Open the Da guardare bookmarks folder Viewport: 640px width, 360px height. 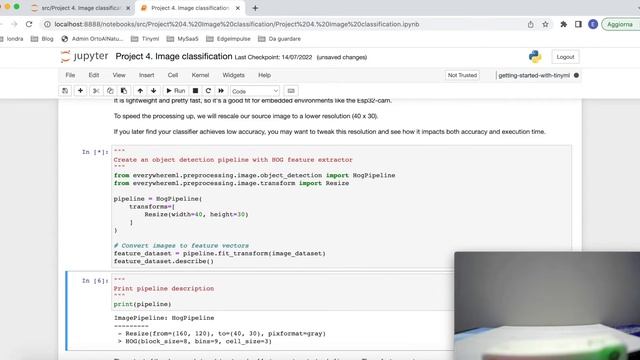point(280,39)
